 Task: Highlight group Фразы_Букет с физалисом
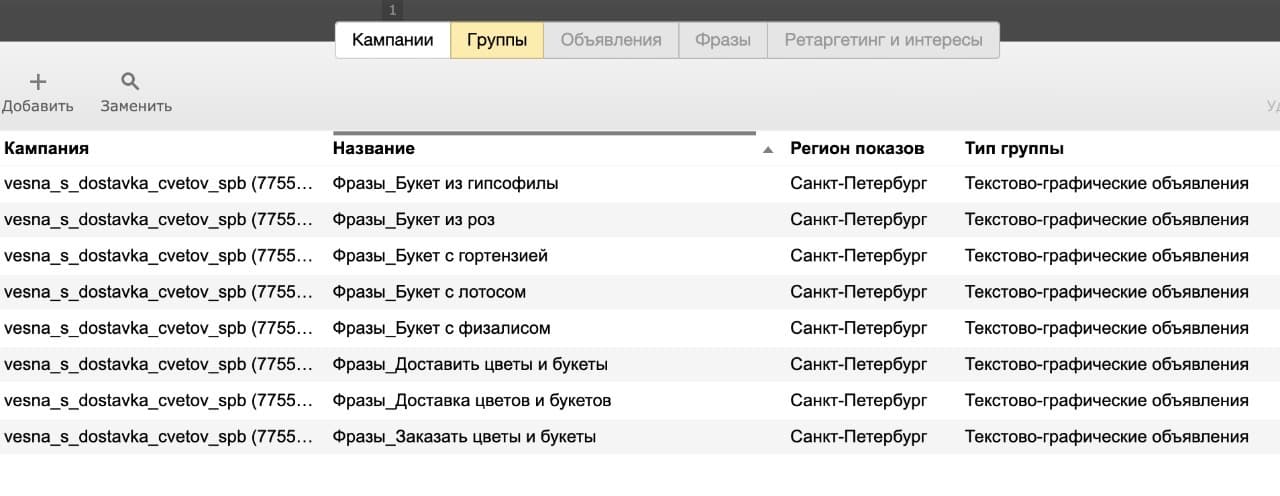pyautogui.click(x=441, y=328)
